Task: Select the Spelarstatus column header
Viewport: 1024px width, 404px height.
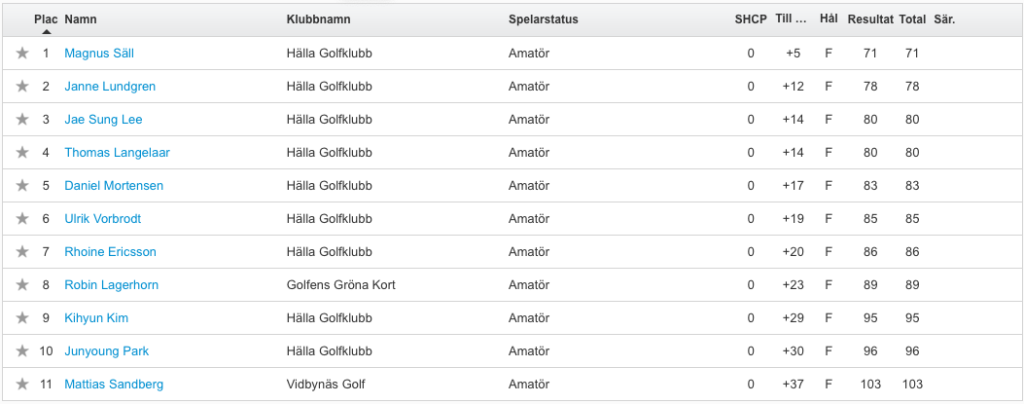Action: 543,20
